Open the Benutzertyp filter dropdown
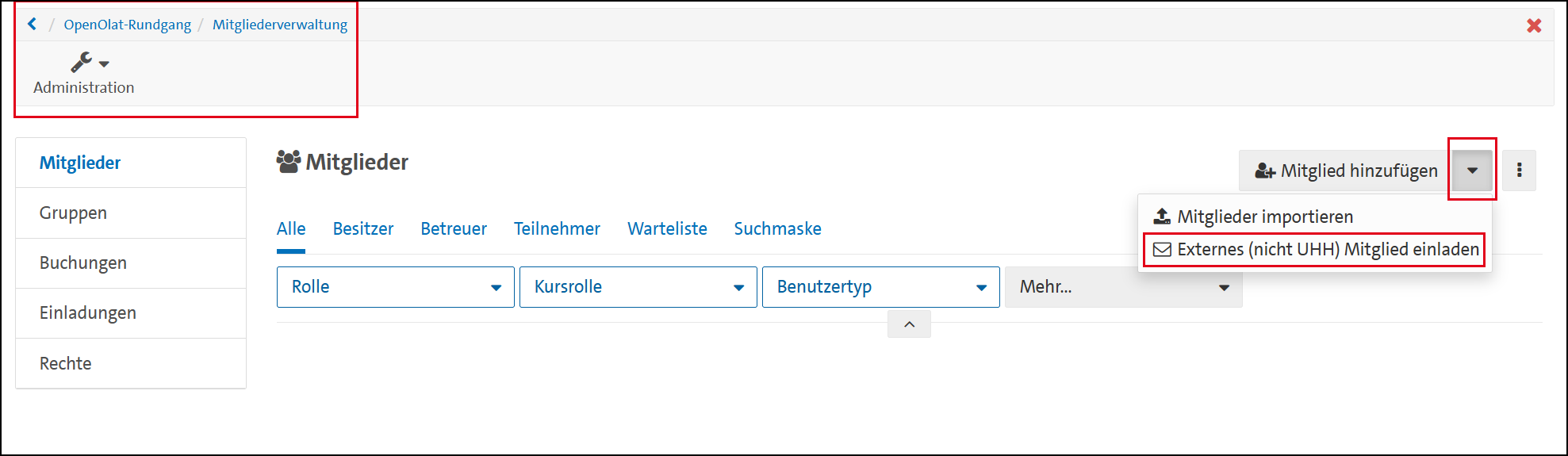1568x456 pixels. (x=880, y=287)
